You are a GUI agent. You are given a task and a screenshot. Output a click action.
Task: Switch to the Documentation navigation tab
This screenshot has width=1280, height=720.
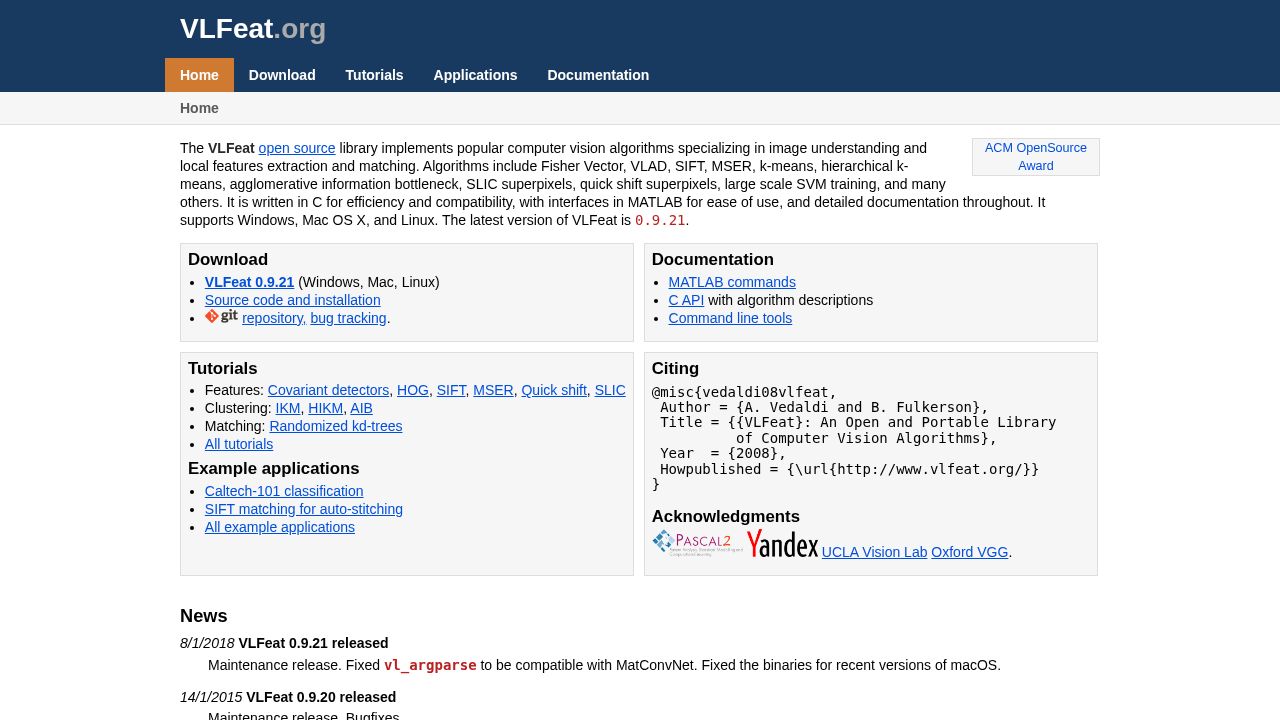click(598, 75)
